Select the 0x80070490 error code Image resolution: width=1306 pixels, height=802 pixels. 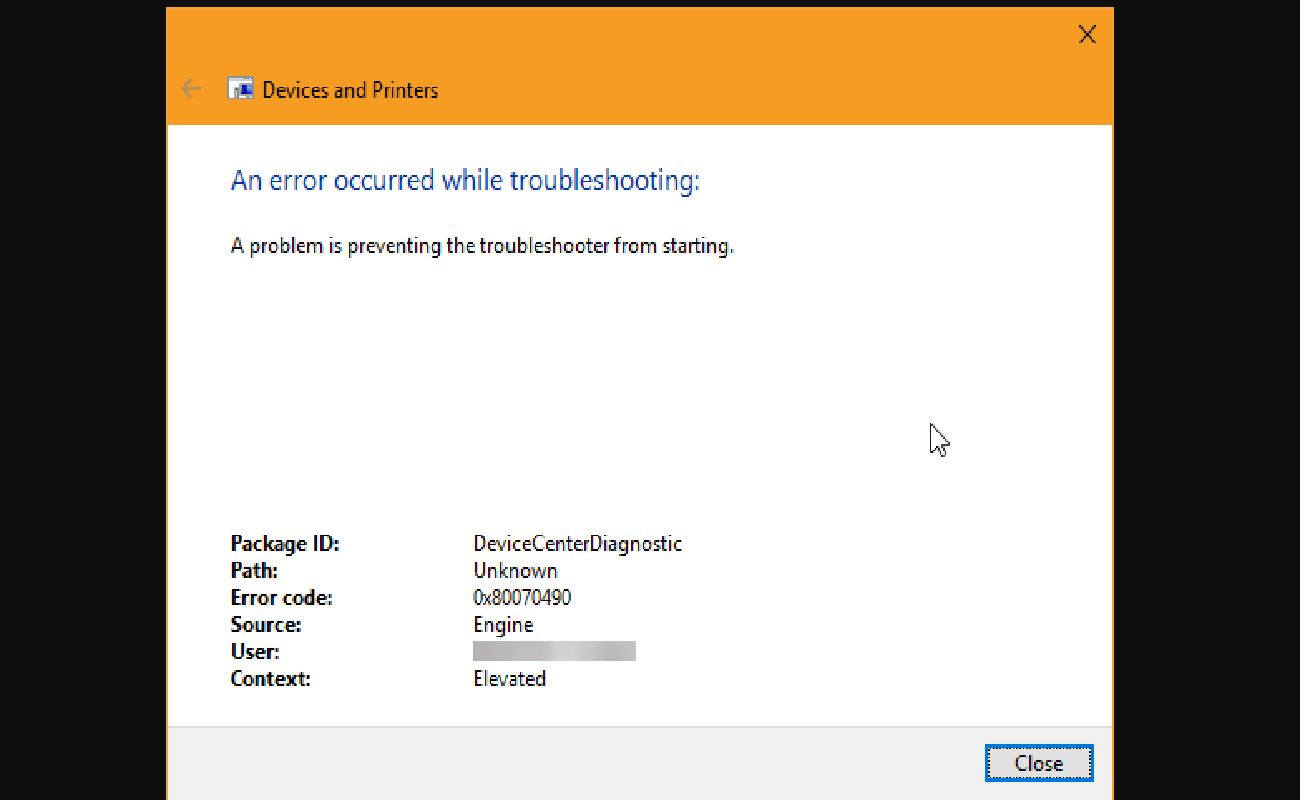[522, 597]
